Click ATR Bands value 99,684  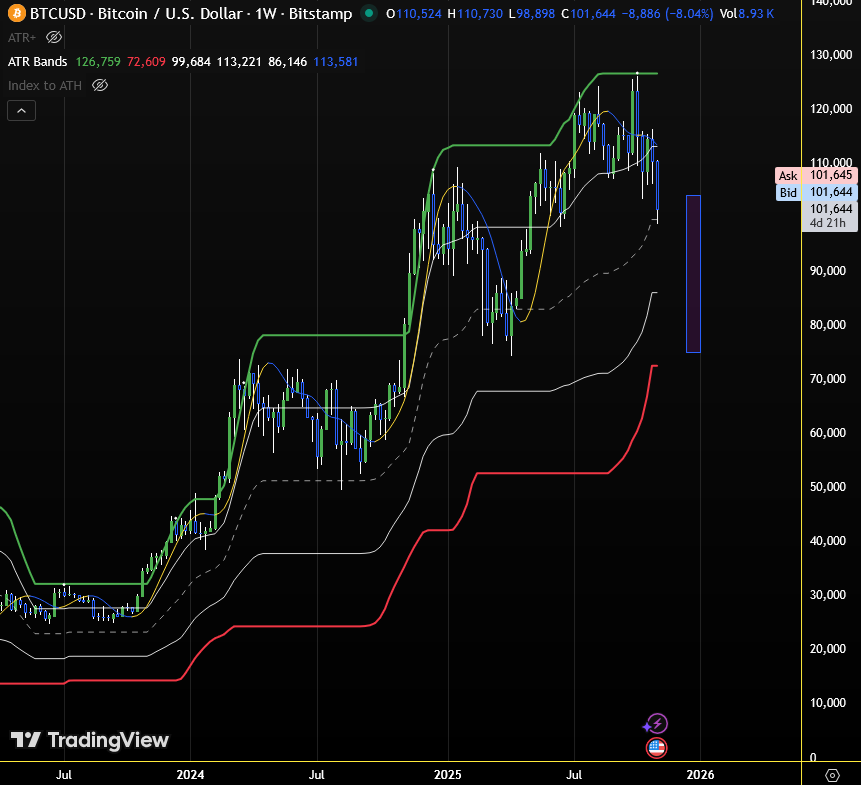(191, 61)
